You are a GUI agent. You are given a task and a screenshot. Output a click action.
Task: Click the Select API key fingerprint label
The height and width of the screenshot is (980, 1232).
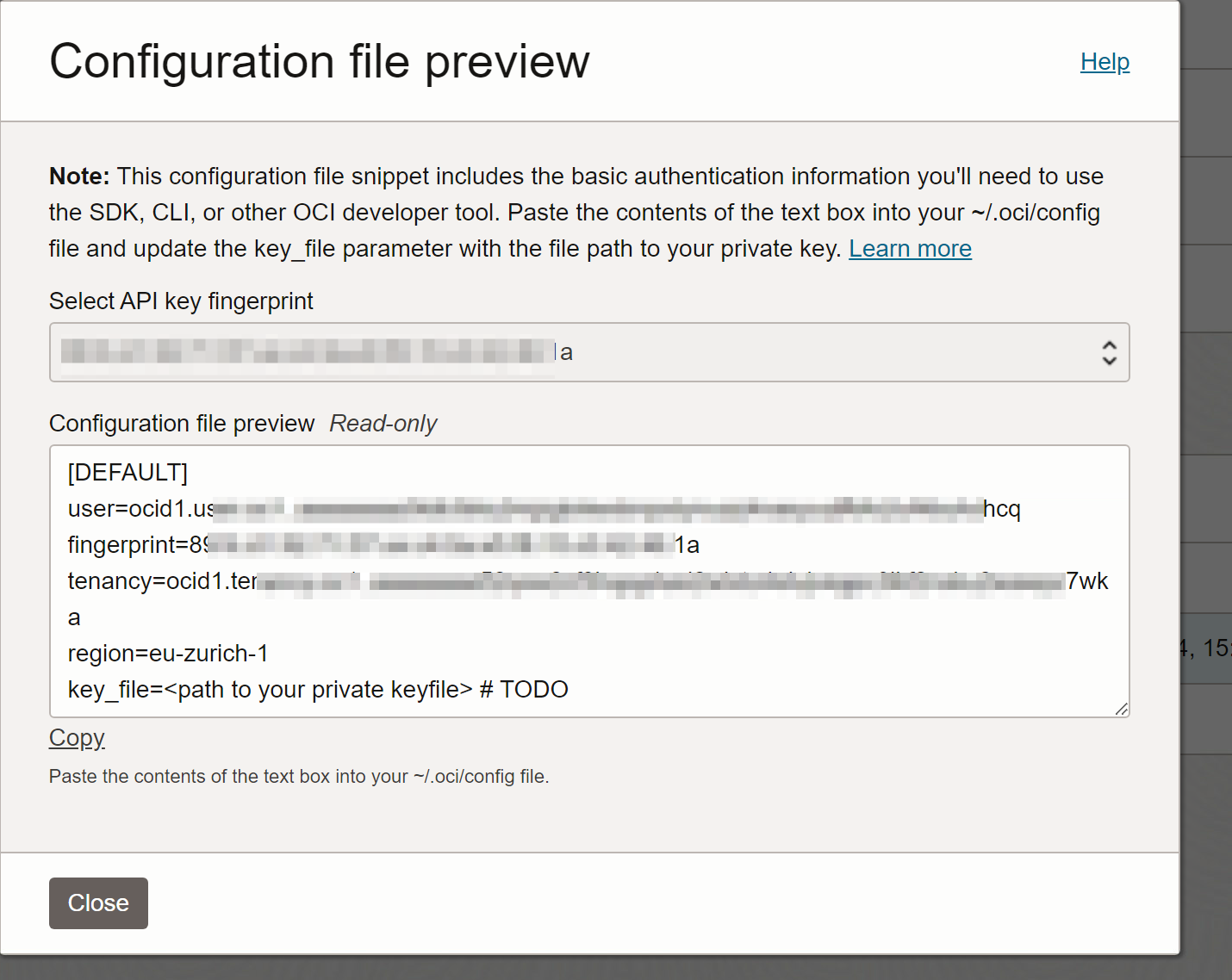point(181,301)
